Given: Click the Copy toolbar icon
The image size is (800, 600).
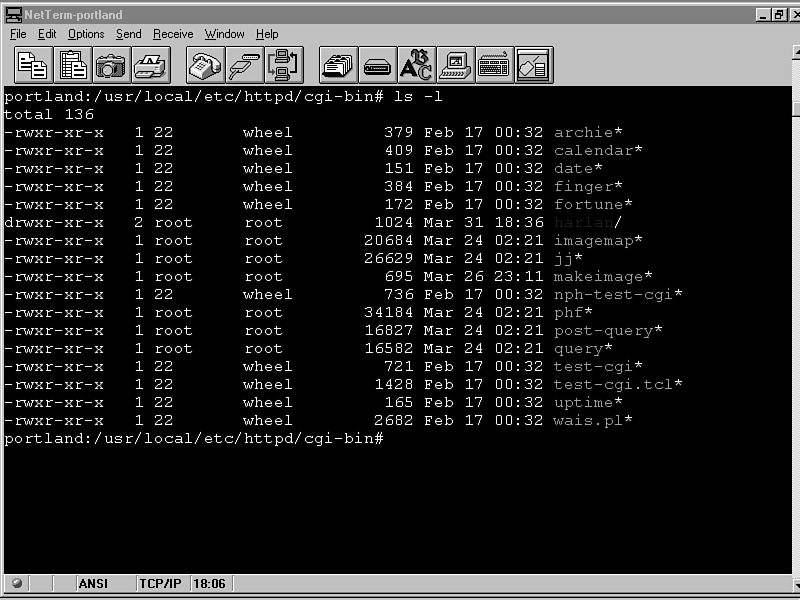Looking at the screenshot, I should pos(33,65).
